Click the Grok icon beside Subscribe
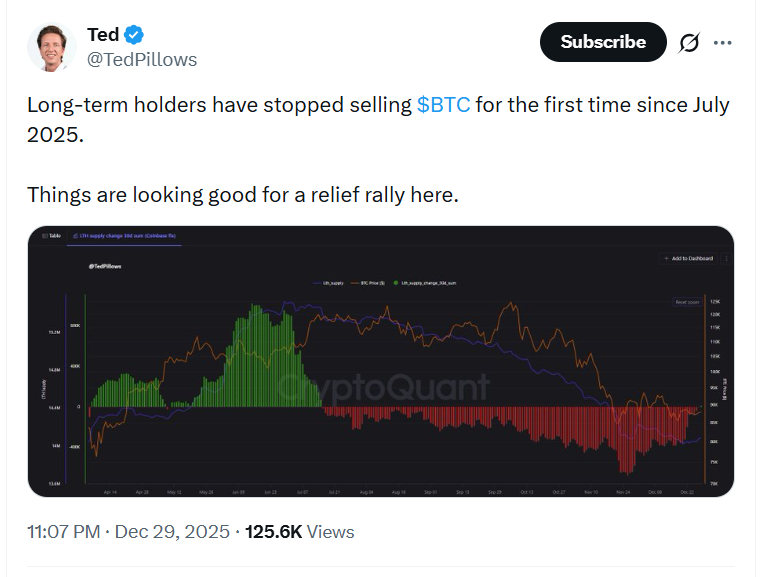 688,42
